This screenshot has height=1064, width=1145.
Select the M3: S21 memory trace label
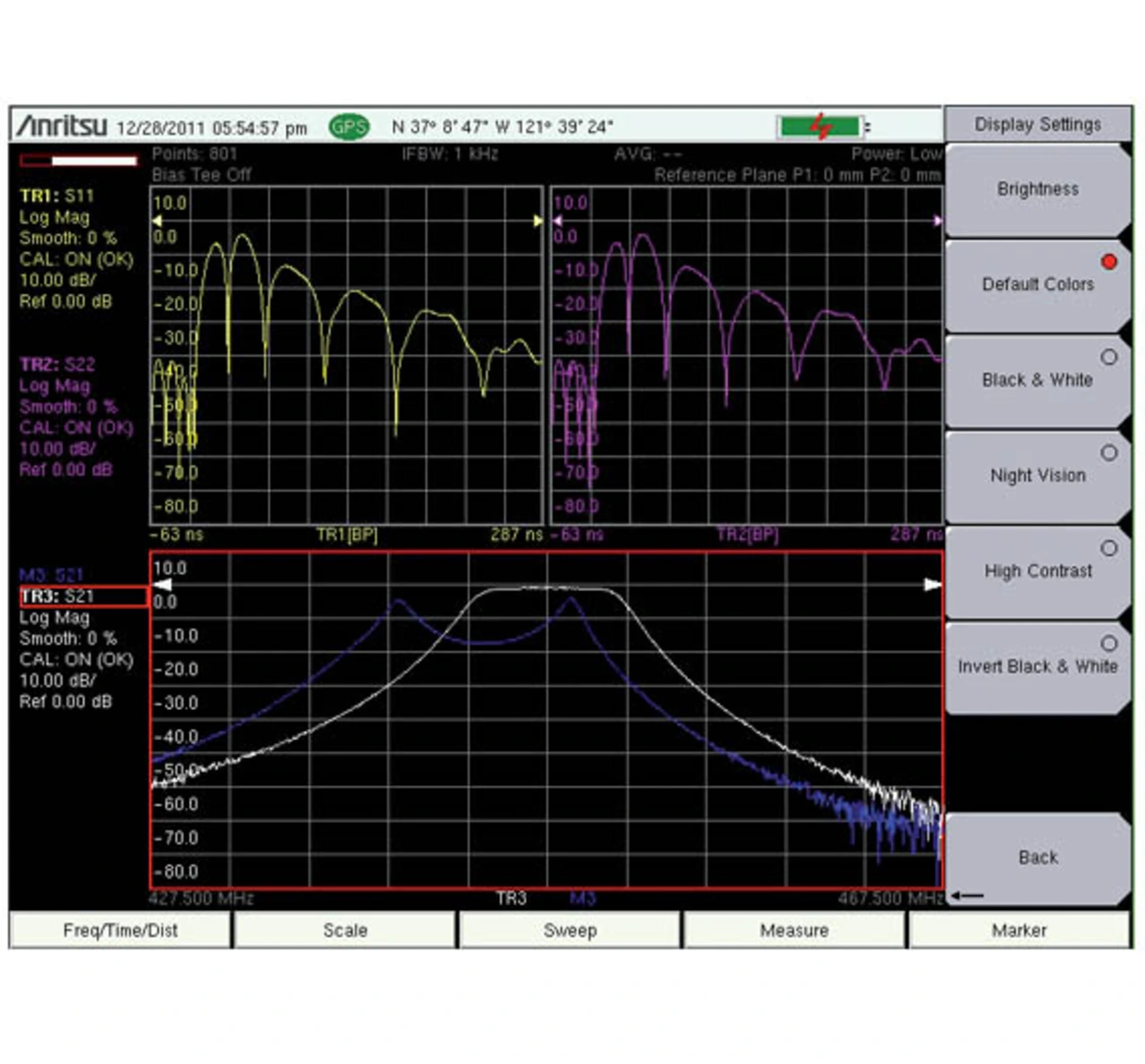click(51, 575)
